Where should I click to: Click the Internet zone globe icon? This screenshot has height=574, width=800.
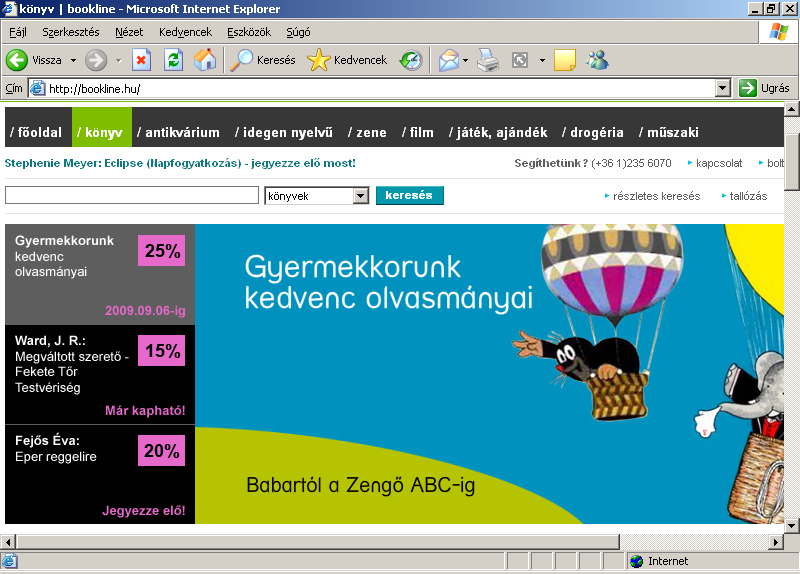[636, 561]
